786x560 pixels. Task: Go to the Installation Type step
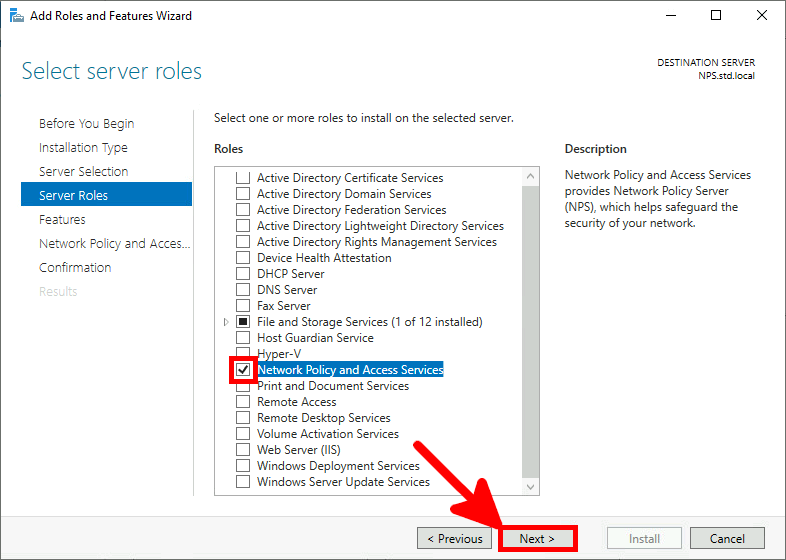83,148
